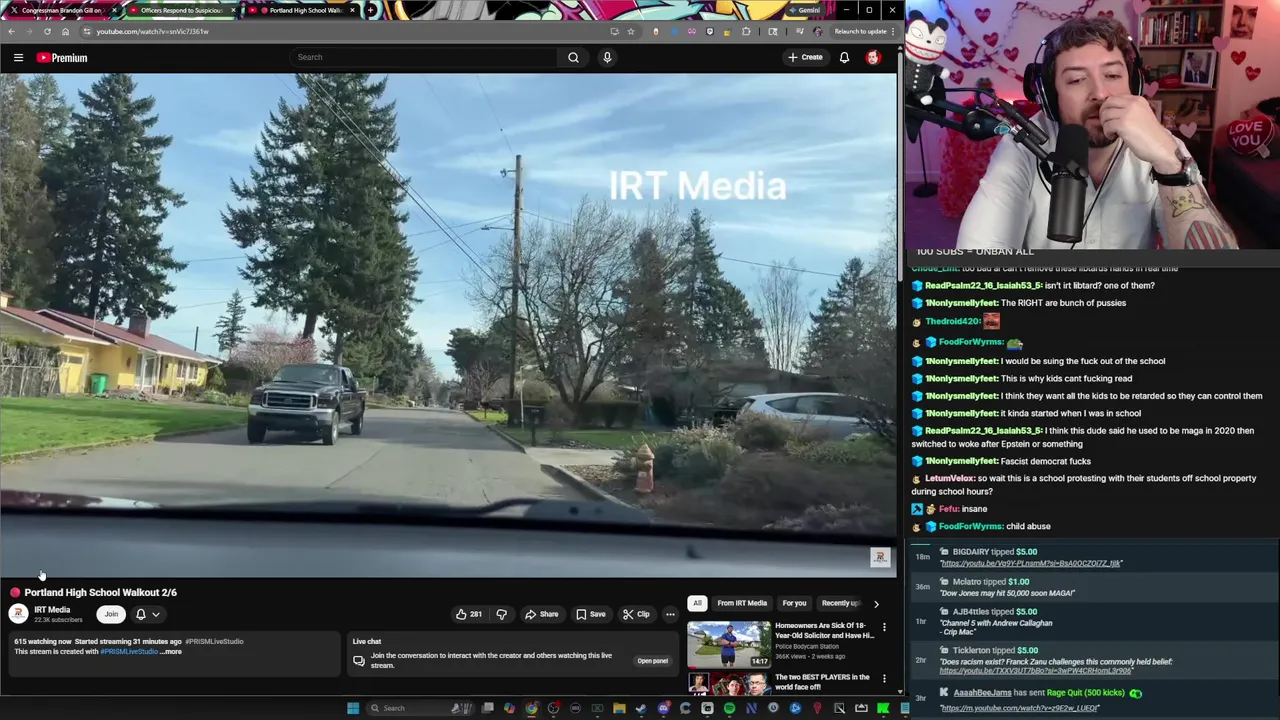Open the account avatar menu
The image size is (1280, 720).
pos(873,57)
